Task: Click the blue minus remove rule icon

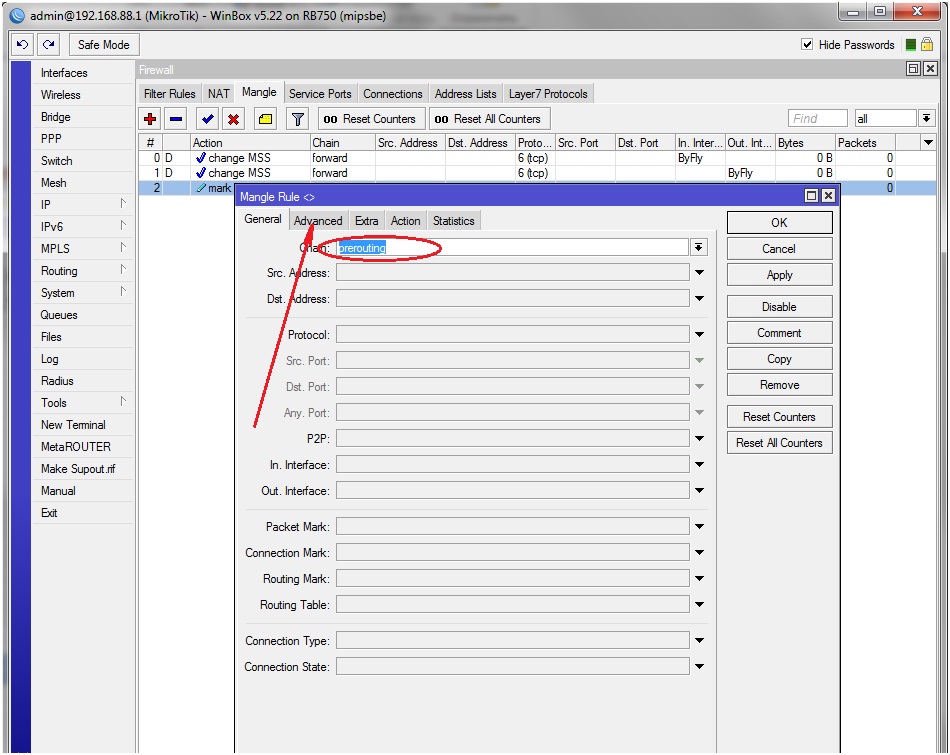Action: pyautogui.click(x=176, y=119)
